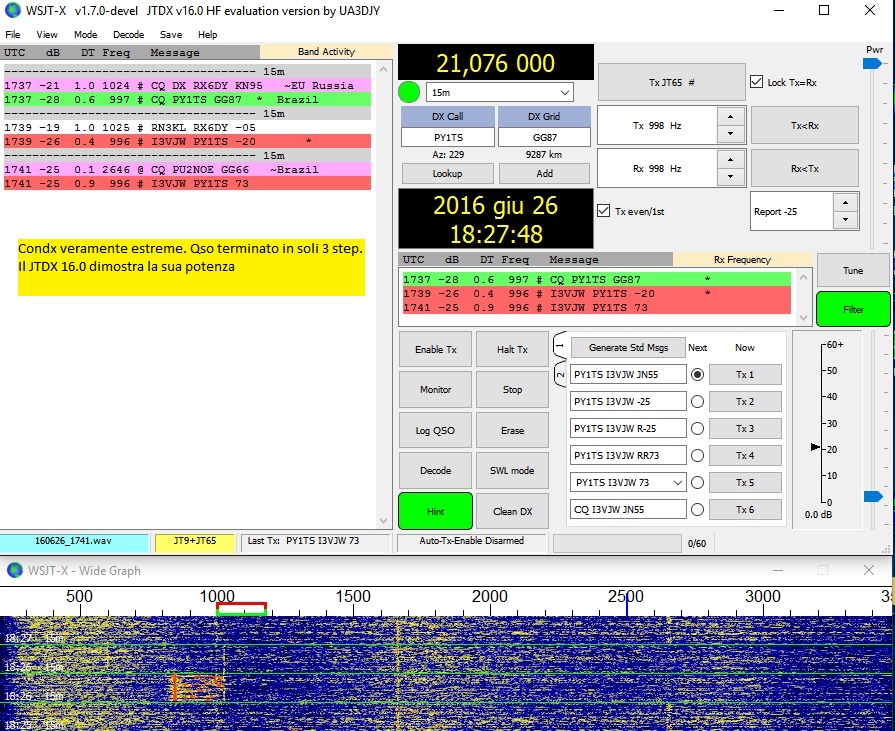895x731 pixels.
Task: Select the Next radio for PY1TS I3VJW R-25
Action: pyautogui.click(x=697, y=429)
